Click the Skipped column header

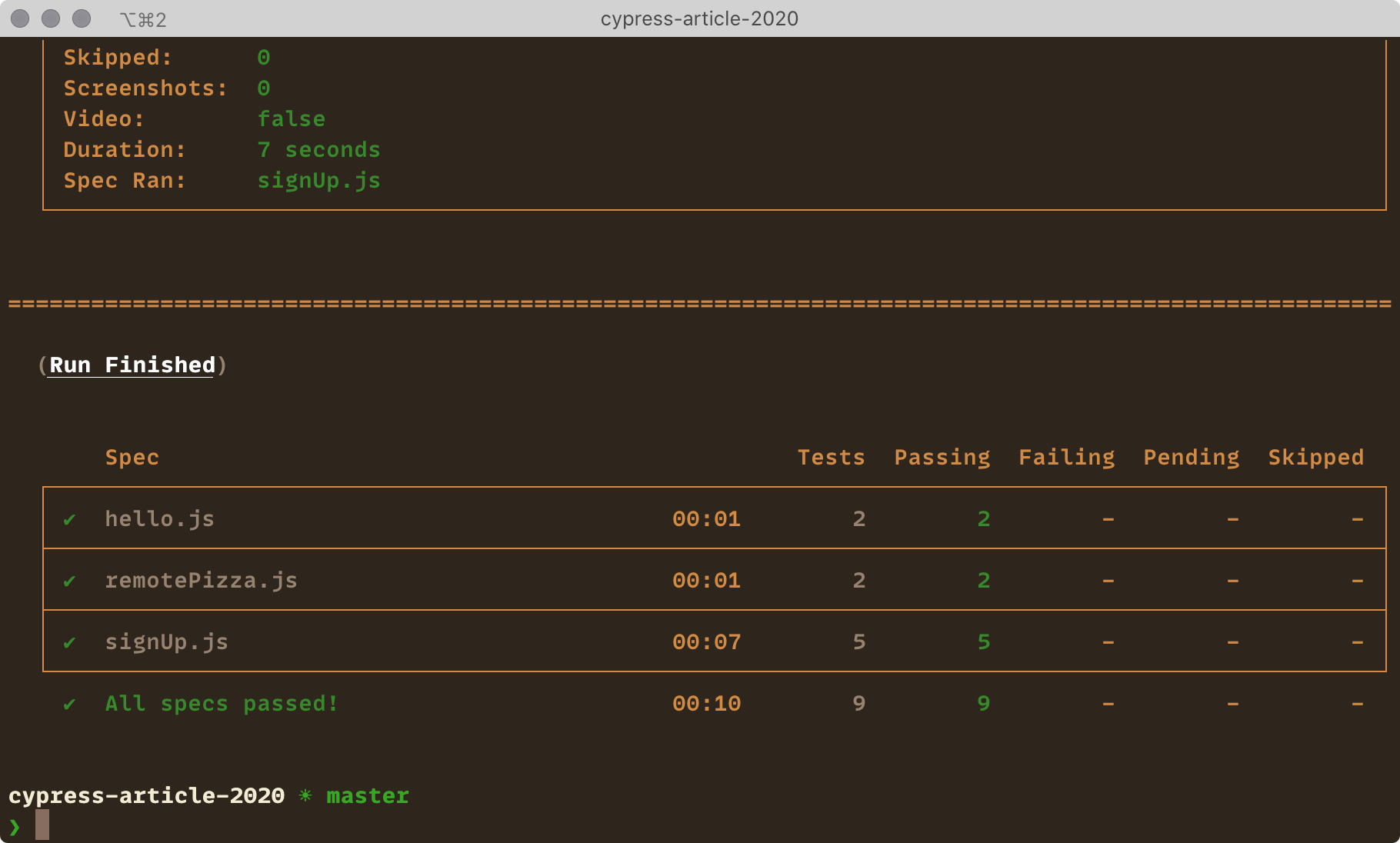click(1315, 457)
